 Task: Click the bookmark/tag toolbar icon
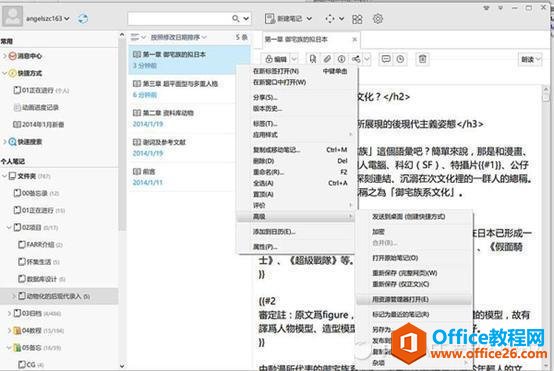313,59
